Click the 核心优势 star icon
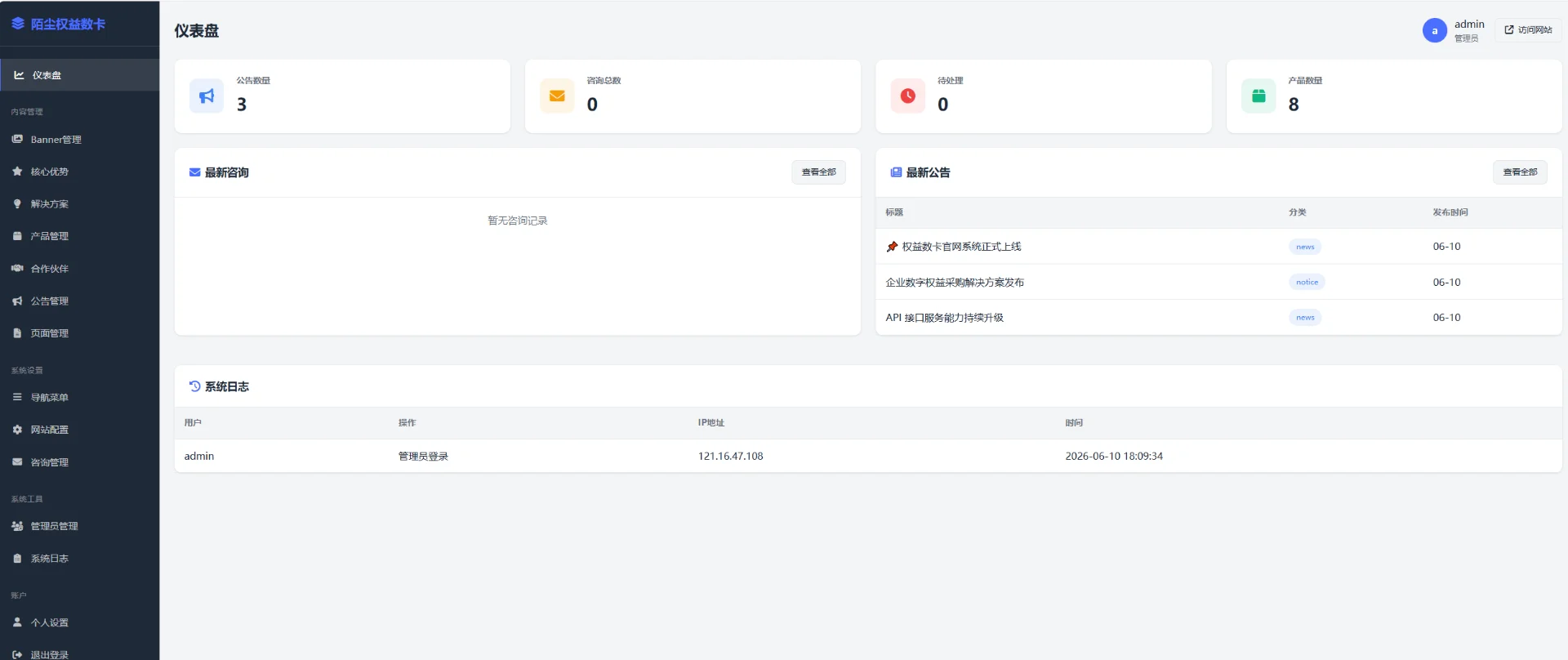 17,172
